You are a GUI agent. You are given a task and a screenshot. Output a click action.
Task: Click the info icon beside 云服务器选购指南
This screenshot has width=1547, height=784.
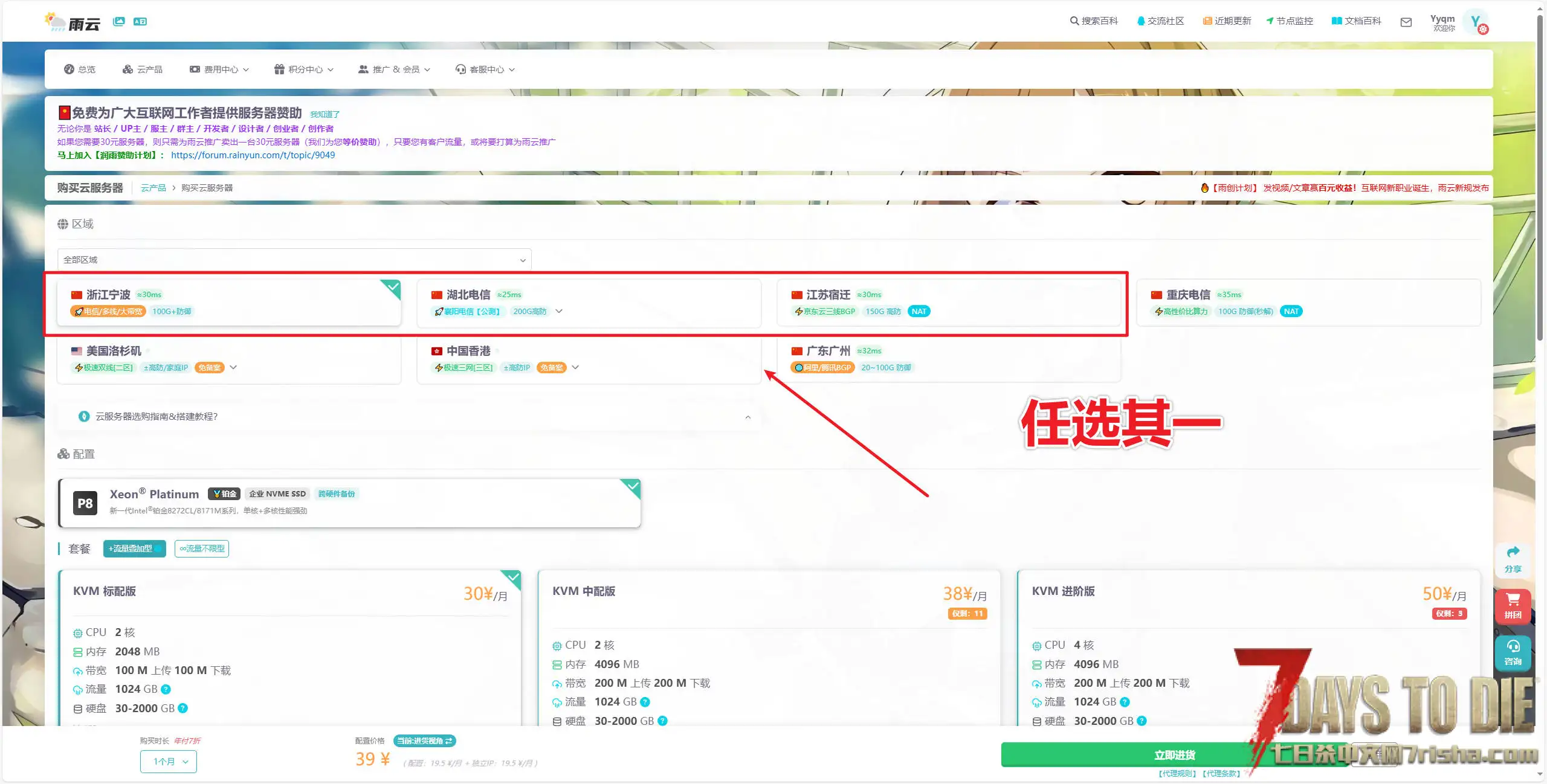click(x=84, y=417)
